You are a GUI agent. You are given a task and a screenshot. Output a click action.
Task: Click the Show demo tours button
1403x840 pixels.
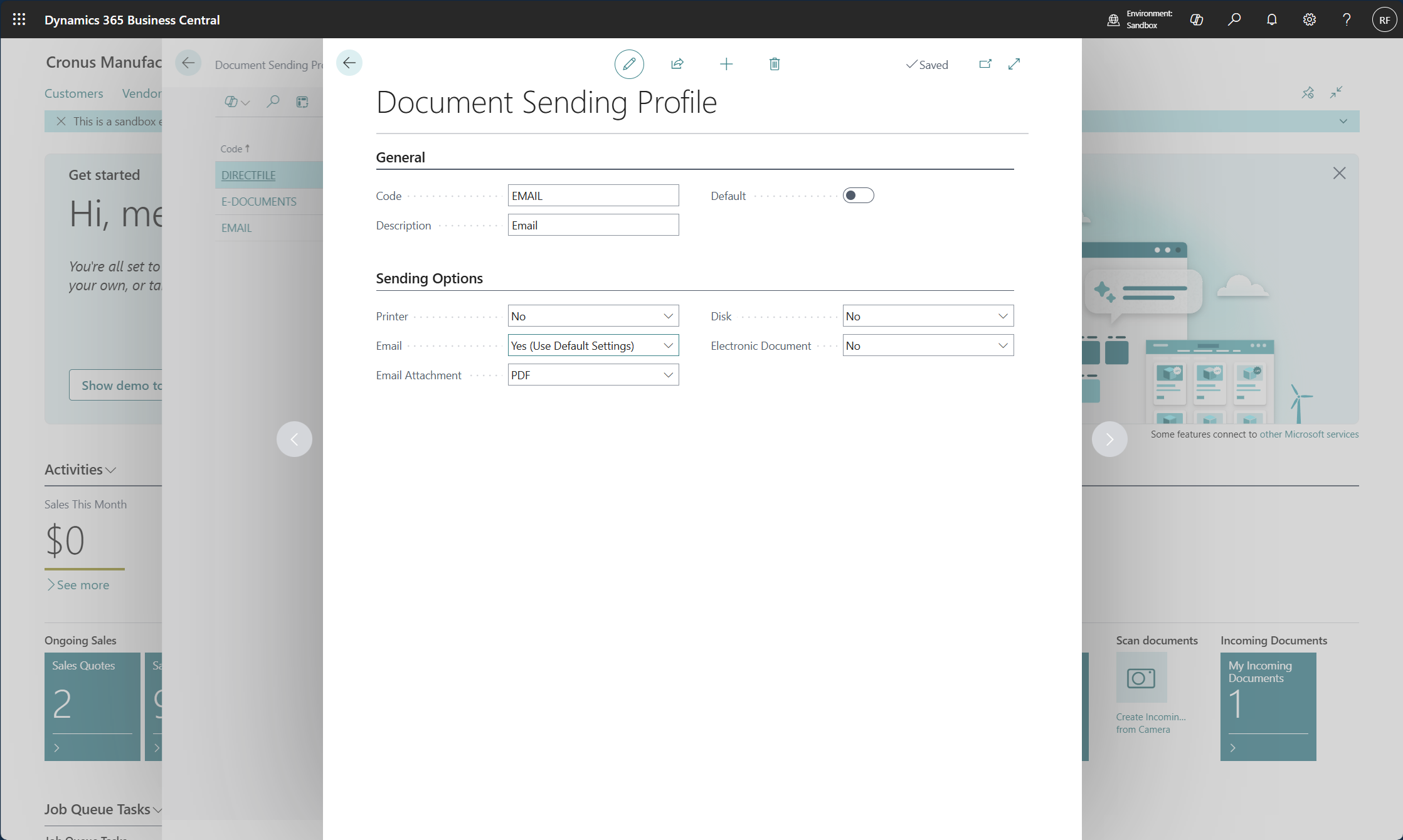[x=116, y=386]
